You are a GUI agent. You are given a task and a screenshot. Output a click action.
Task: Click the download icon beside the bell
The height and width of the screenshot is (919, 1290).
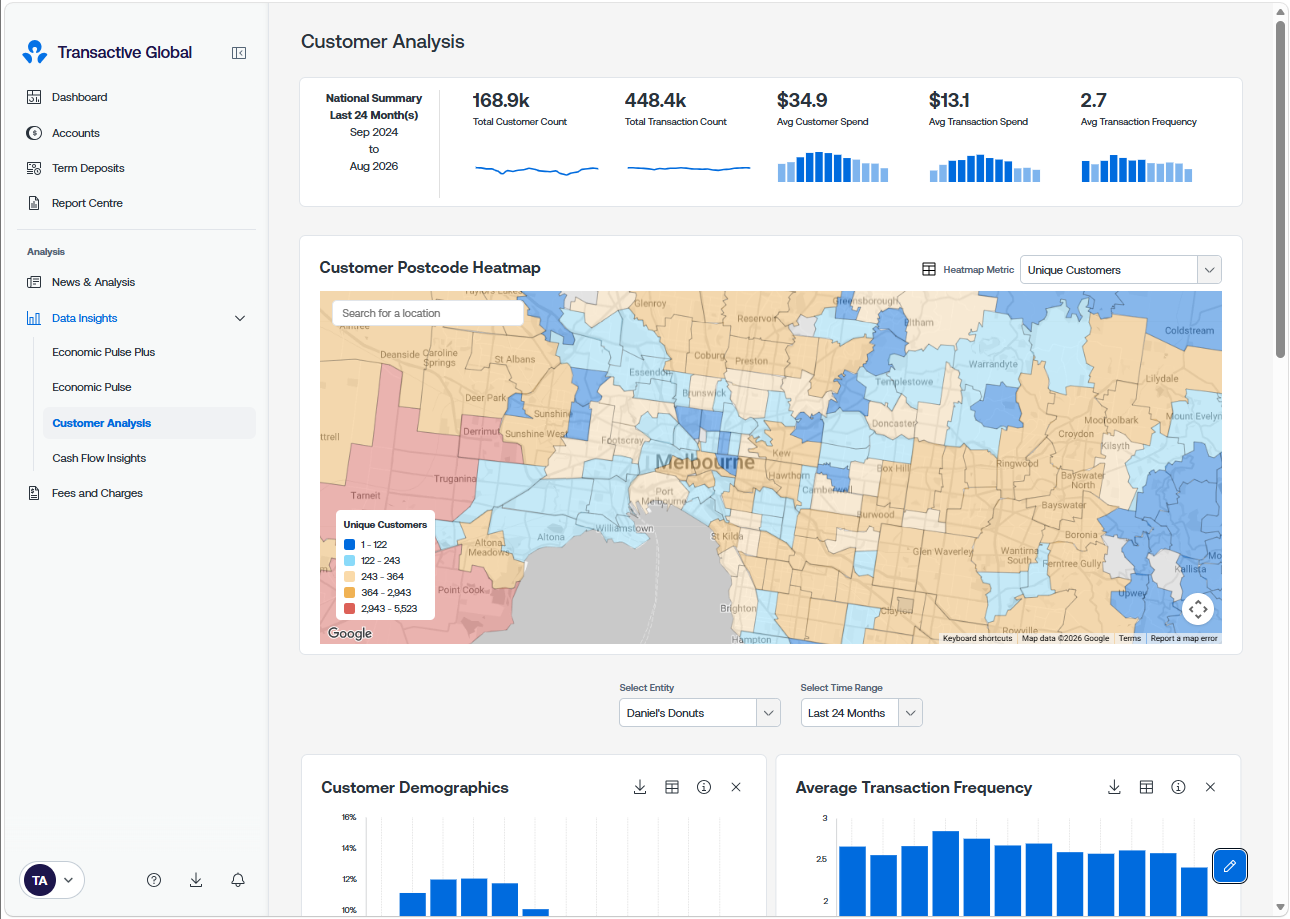pos(196,880)
